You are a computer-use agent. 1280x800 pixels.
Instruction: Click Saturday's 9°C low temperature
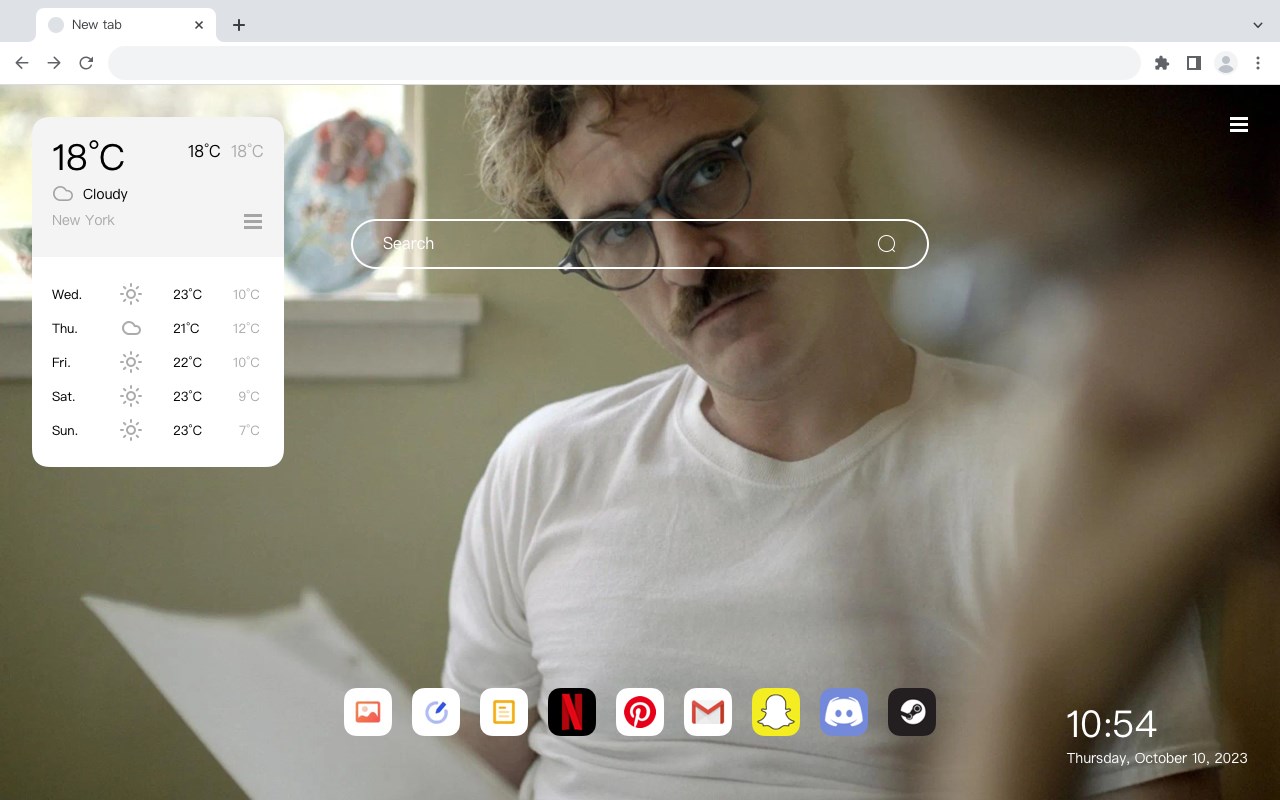249,396
